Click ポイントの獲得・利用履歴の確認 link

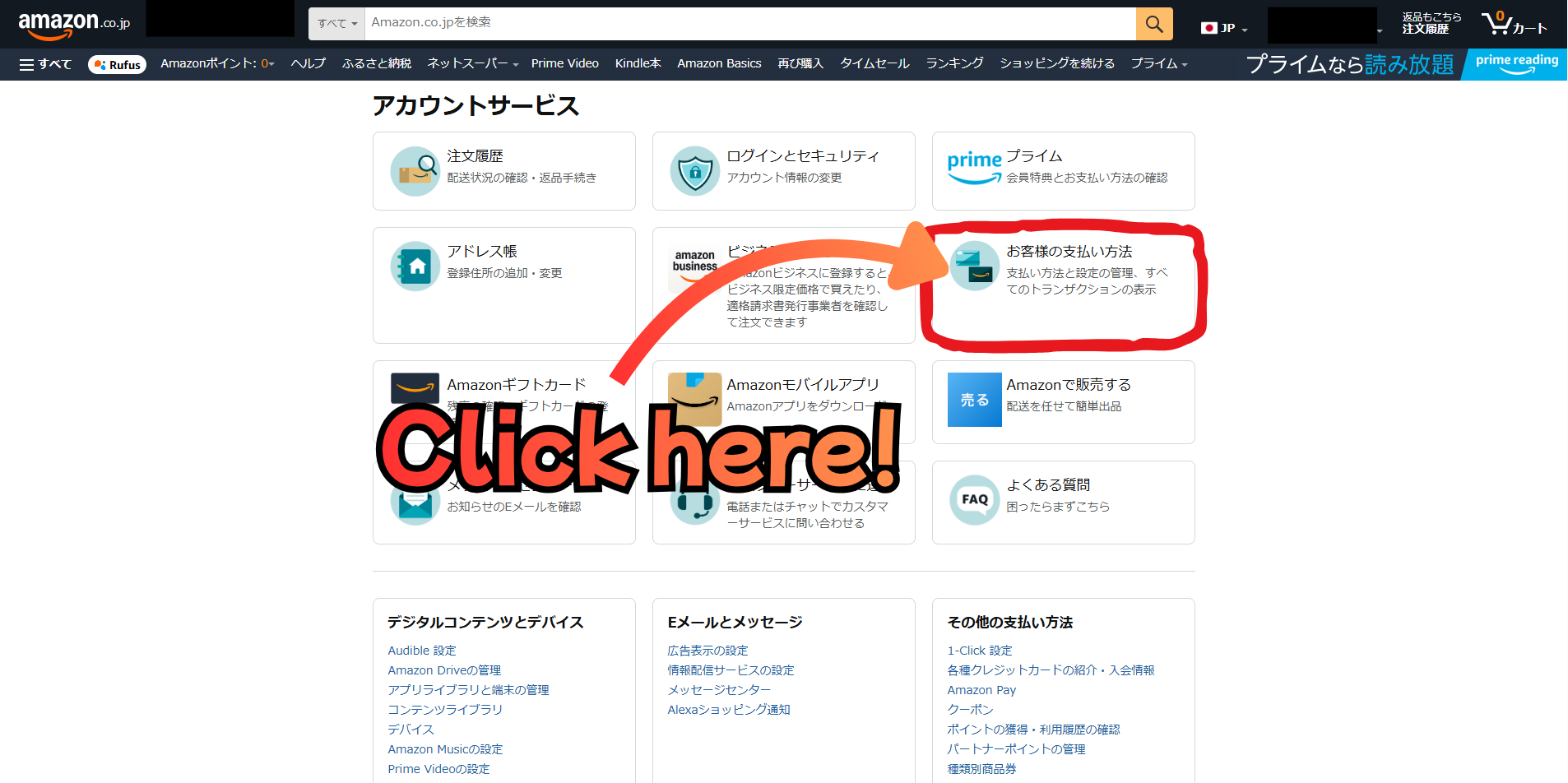click(x=1033, y=730)
